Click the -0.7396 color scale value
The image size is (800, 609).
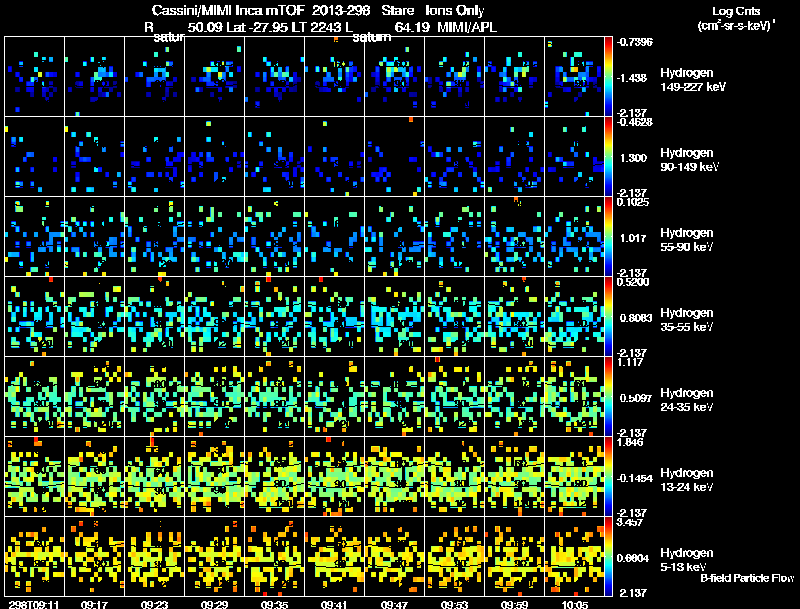click(x=634, y=42)
